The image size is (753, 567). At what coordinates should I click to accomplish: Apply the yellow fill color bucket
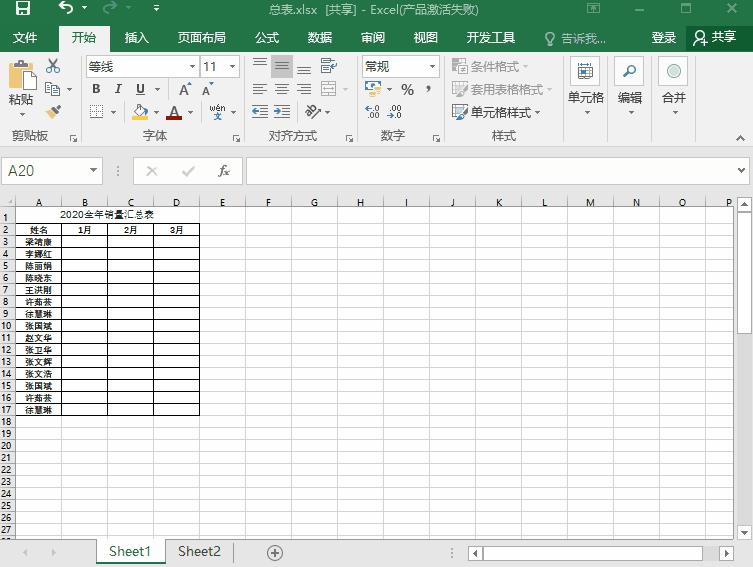[140, 112]
